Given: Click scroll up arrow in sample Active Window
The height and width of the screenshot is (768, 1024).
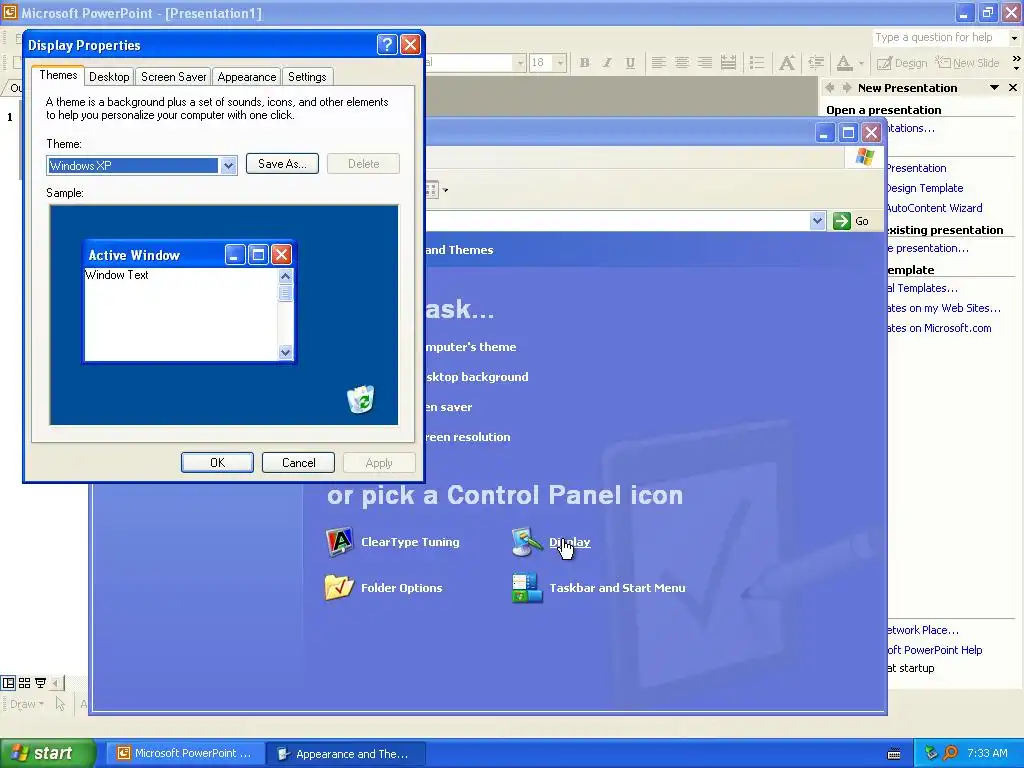Looking at the screenshot, I should (x=285, y=276).
